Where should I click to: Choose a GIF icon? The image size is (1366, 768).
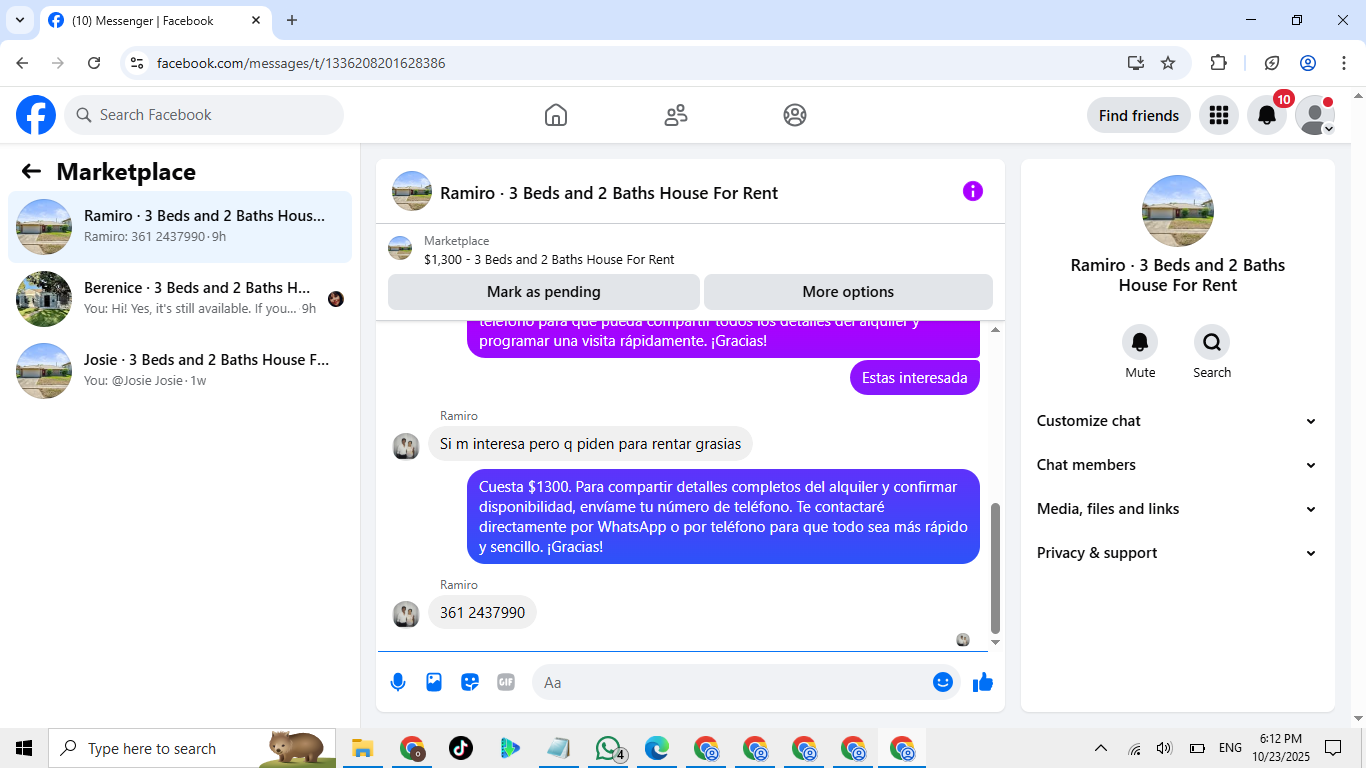506,682
